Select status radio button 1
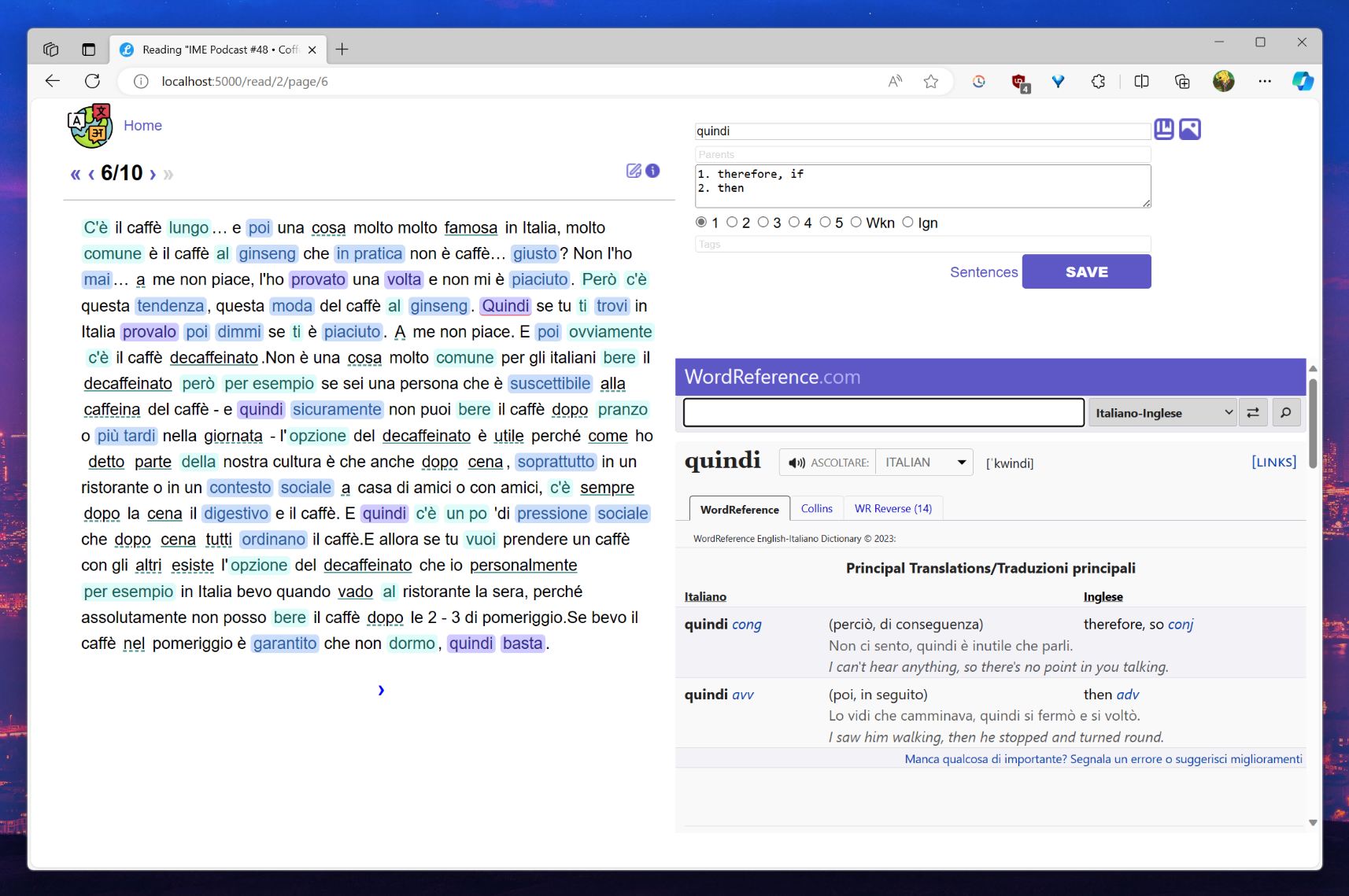The width and height of the screenshot is (1349, 896). point(700,223)
